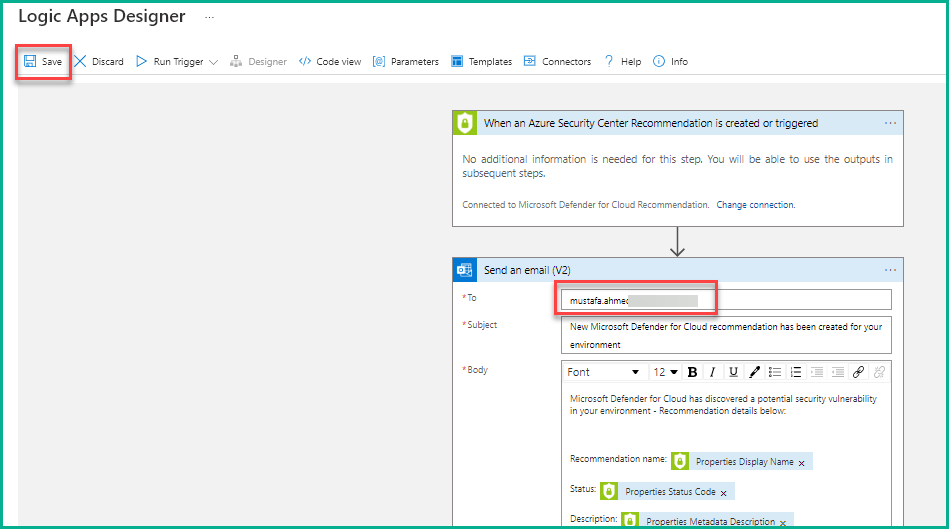949x529 pixels.
Task: Collapse the Send an email (V2) header
Action: coord(678,270)
